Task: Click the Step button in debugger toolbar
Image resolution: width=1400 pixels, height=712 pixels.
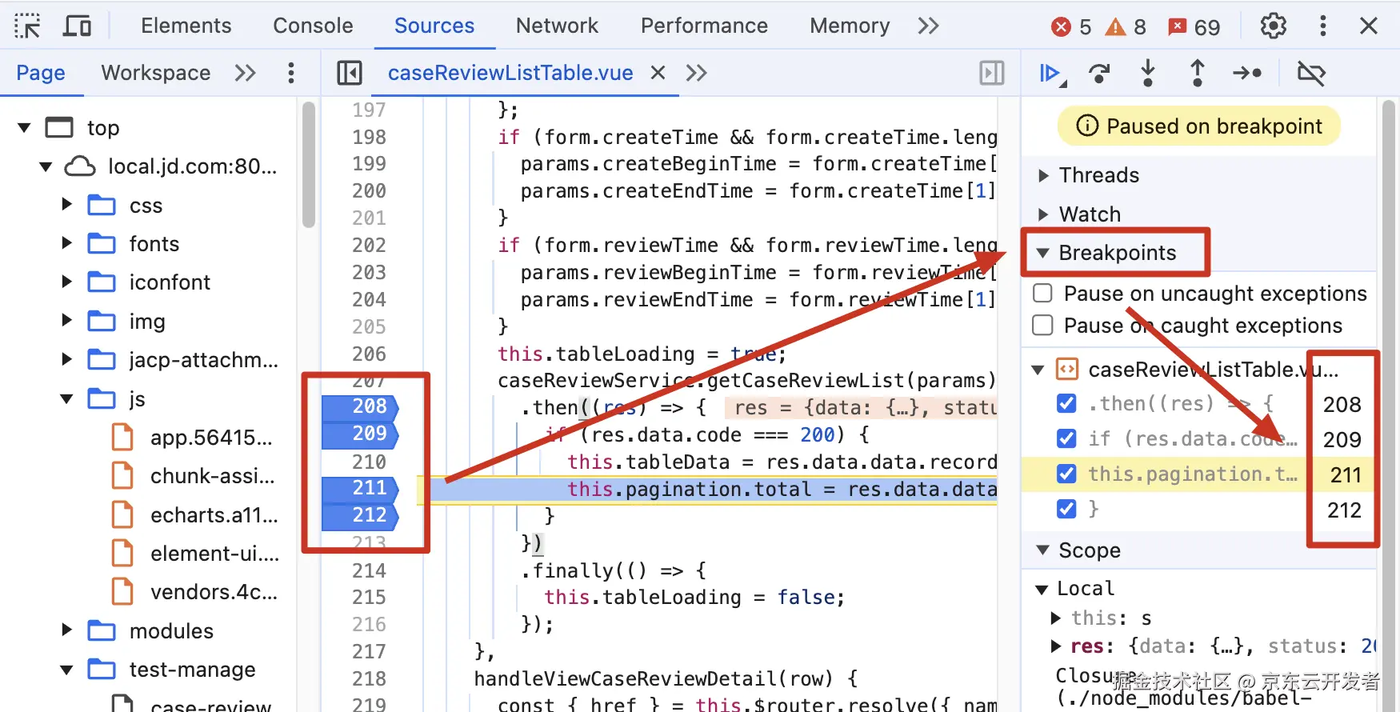Action: (x=1247, y=73)
